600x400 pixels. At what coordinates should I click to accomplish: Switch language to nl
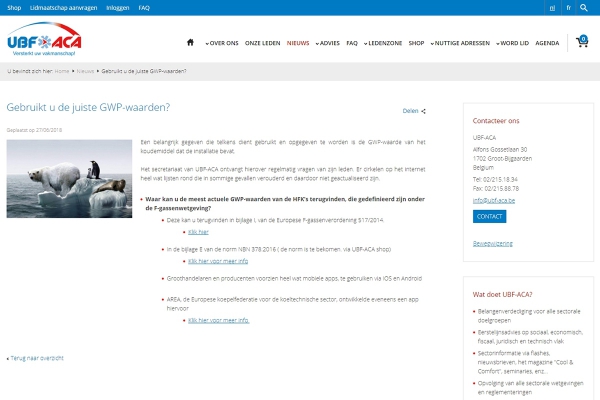552,8
